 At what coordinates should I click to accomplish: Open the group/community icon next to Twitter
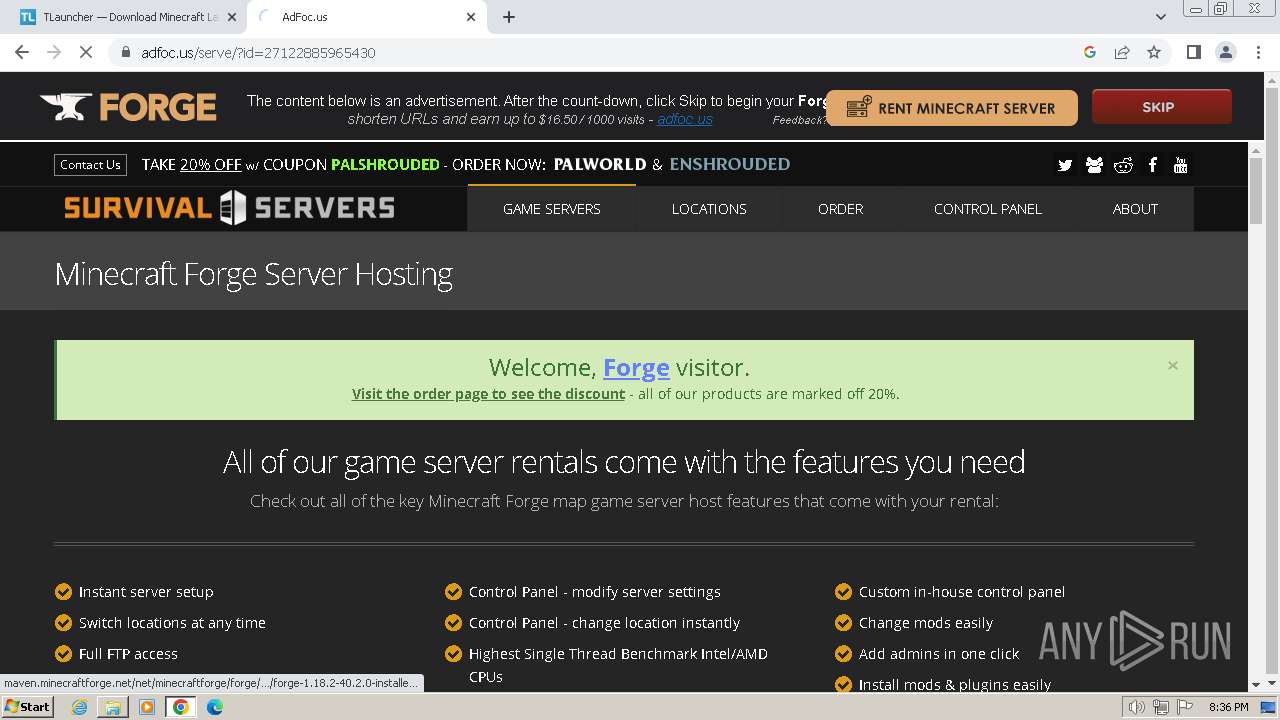[1094, 165]
